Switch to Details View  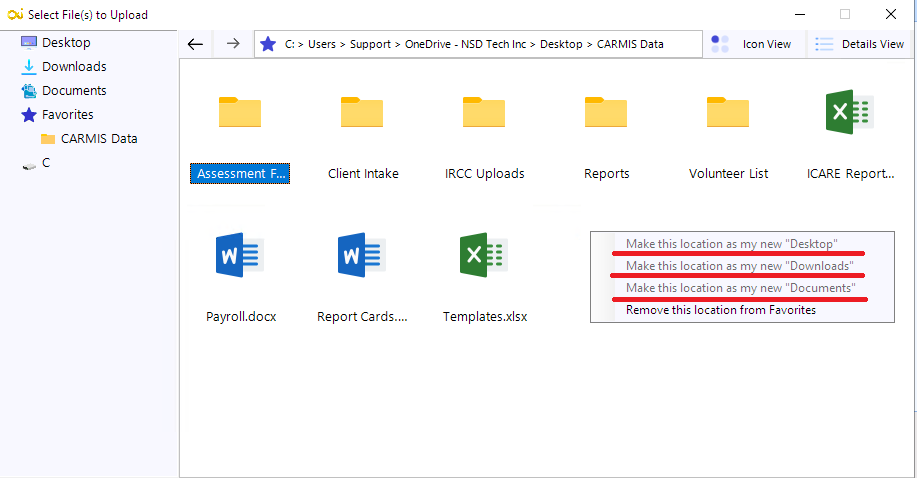[860, 44]
